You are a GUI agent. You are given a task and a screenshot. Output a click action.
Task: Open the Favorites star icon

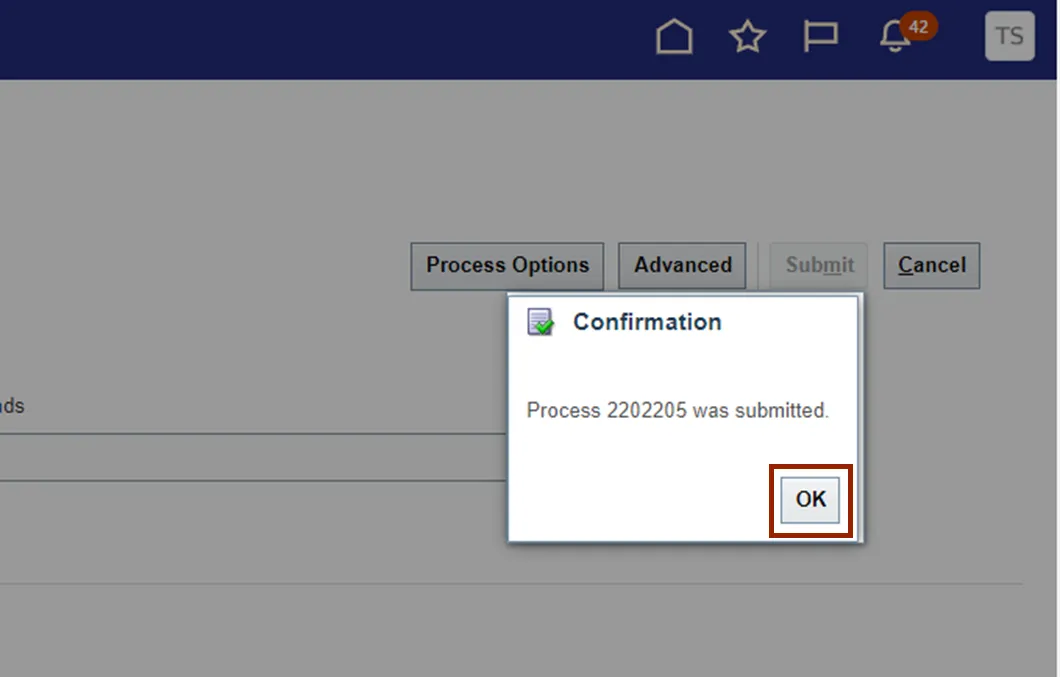click(x=747, y=37)
